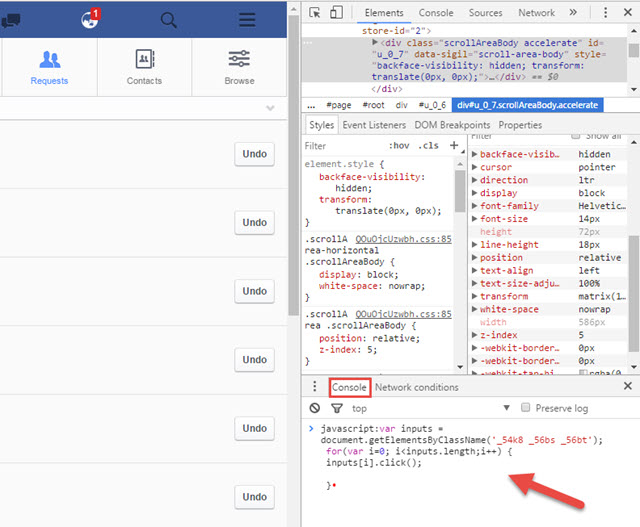Close the DevTools panel
The width and height of the screenshot is (640, 527).
click(x=628, y=12)
